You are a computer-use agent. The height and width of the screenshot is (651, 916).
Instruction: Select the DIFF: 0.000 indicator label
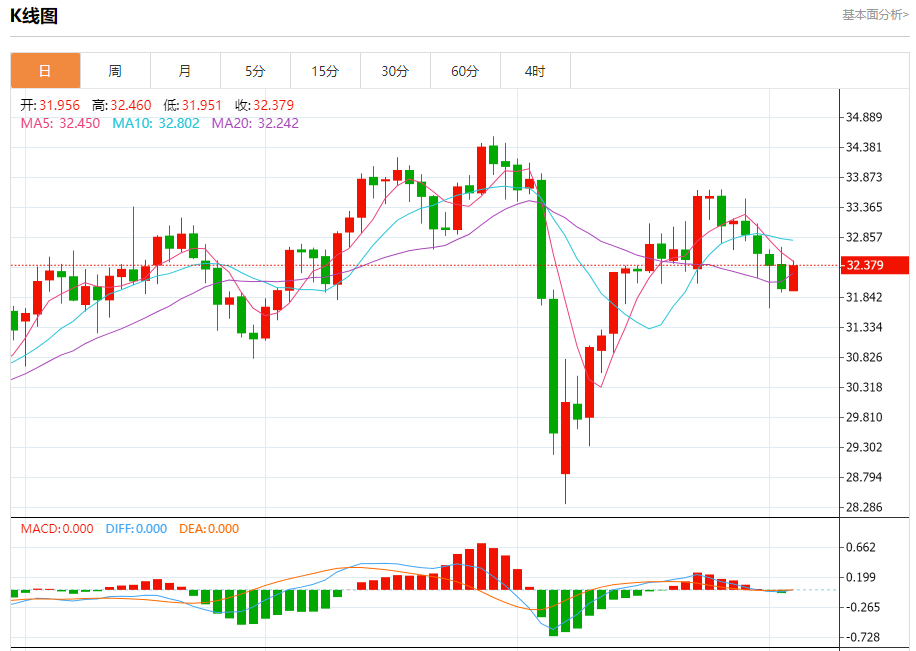(x=135, y=529)
